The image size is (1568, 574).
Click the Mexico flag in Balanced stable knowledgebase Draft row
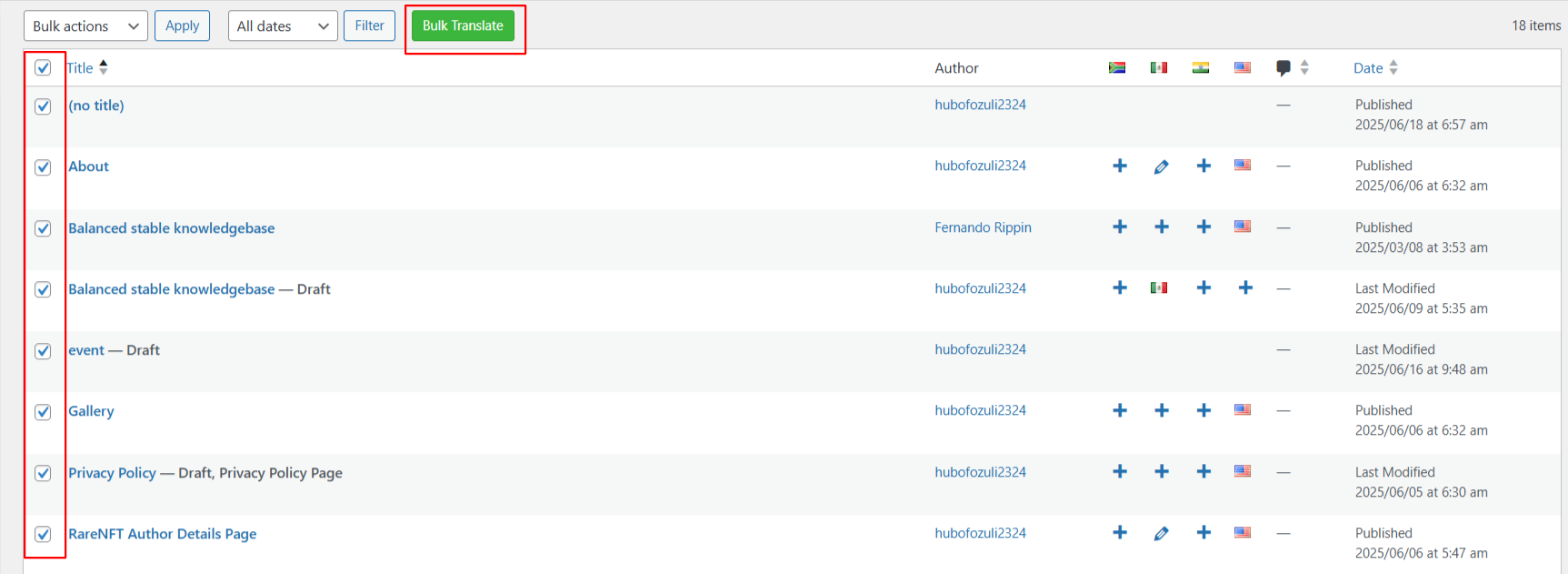pos(1158,288)
